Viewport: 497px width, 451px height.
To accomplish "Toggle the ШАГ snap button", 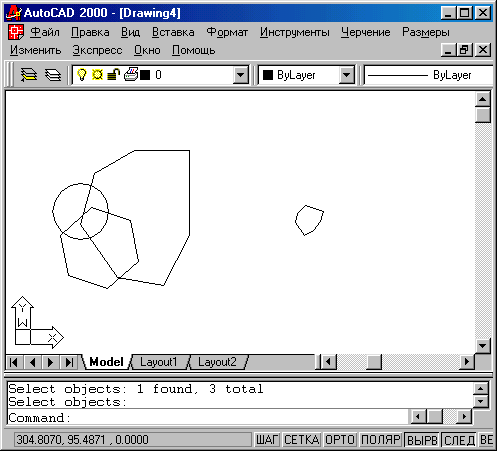I will [x=267, y=440].
